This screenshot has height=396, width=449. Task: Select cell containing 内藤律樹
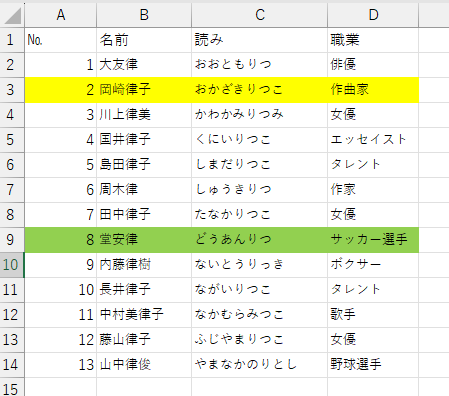point(144,265)
